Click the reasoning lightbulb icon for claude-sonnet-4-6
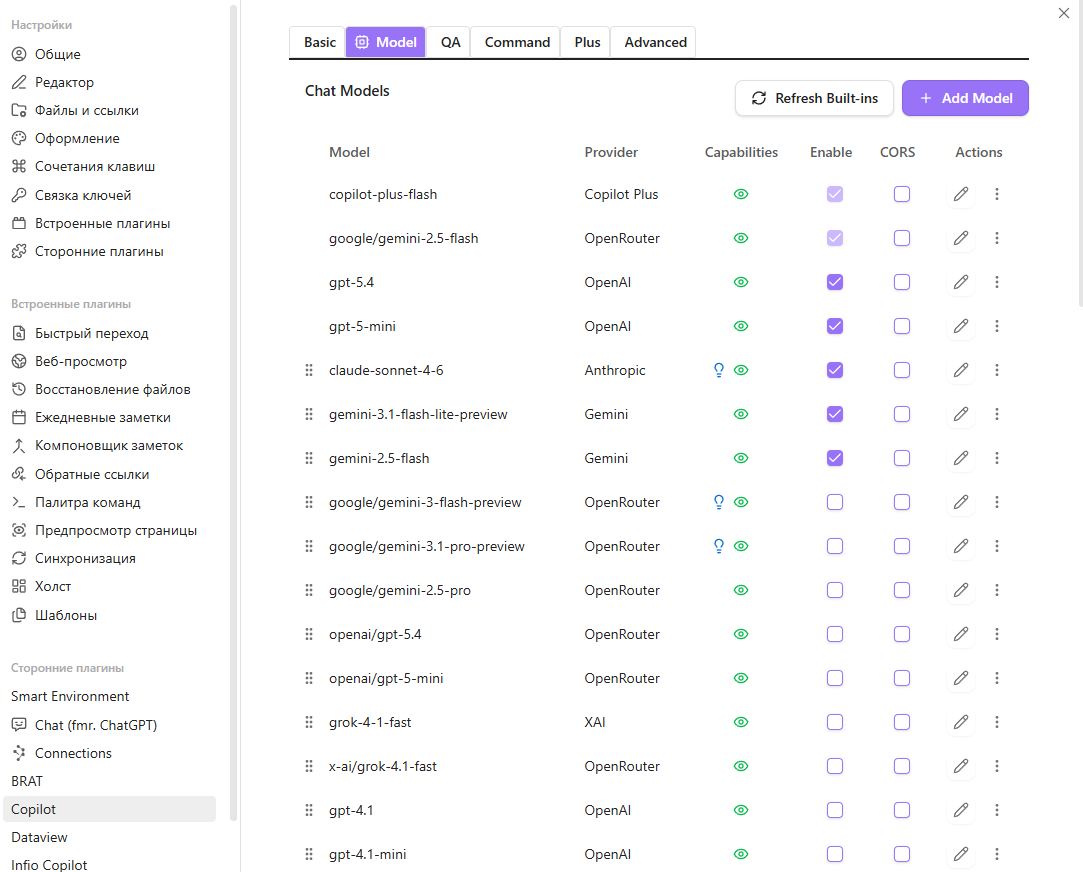The height and width of the screenshot is (872, 1083). [718, 370]
